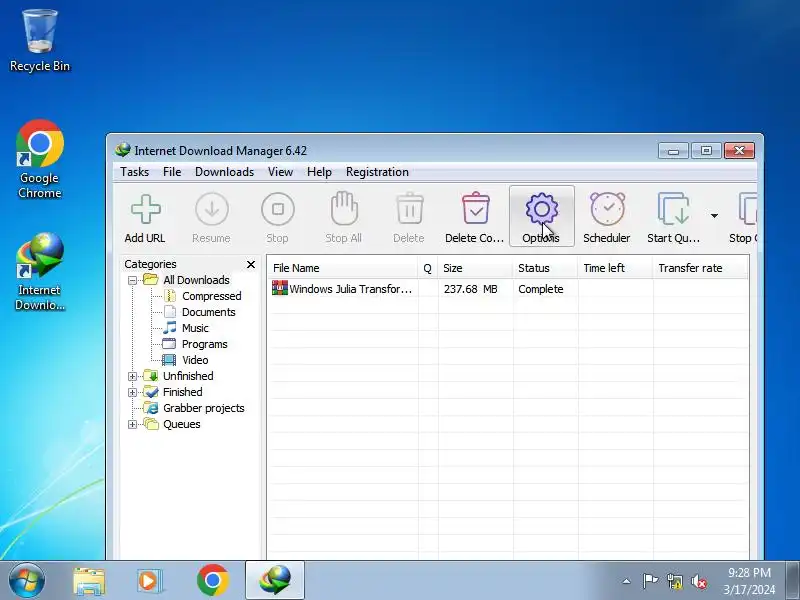The width and height of the screenshot is (800, 600).
Task: Click the Start Queue toolbar icon
Action: 673,208
